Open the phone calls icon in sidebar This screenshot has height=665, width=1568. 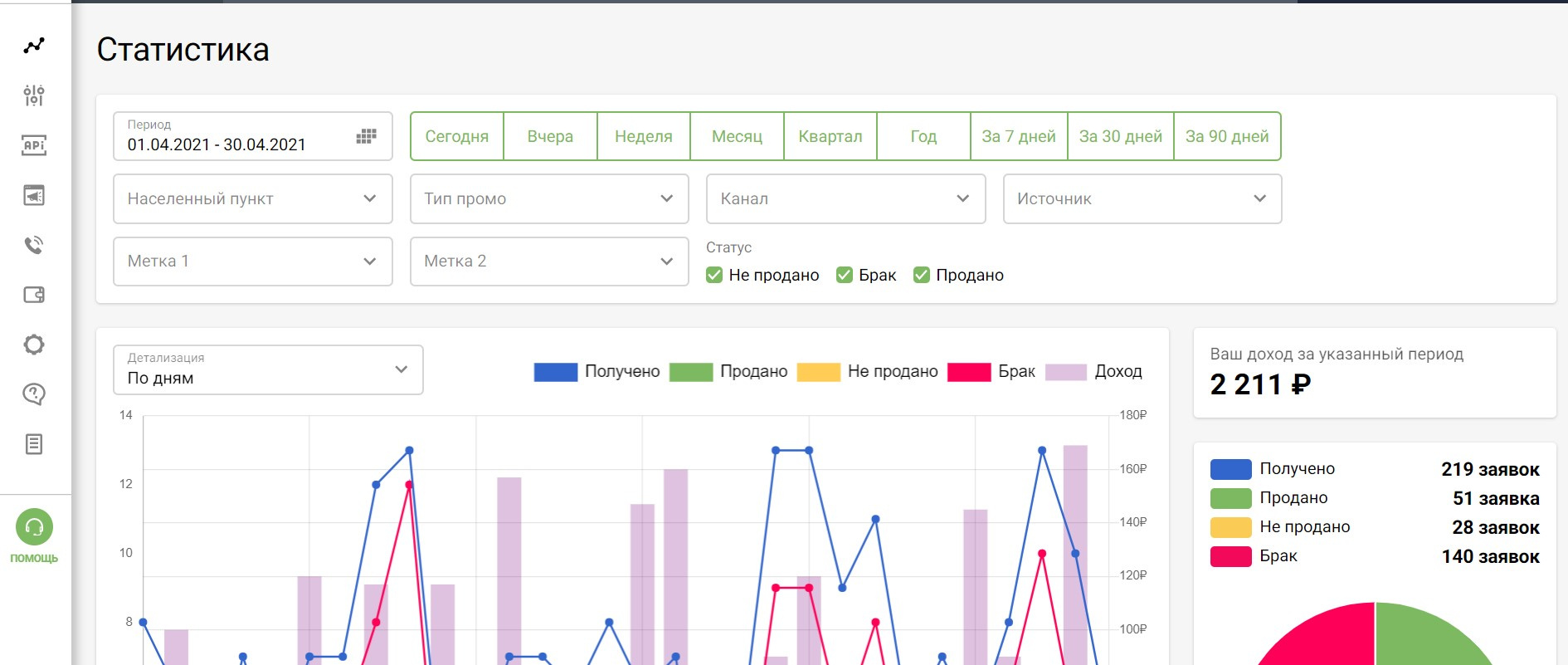[34, 245]
